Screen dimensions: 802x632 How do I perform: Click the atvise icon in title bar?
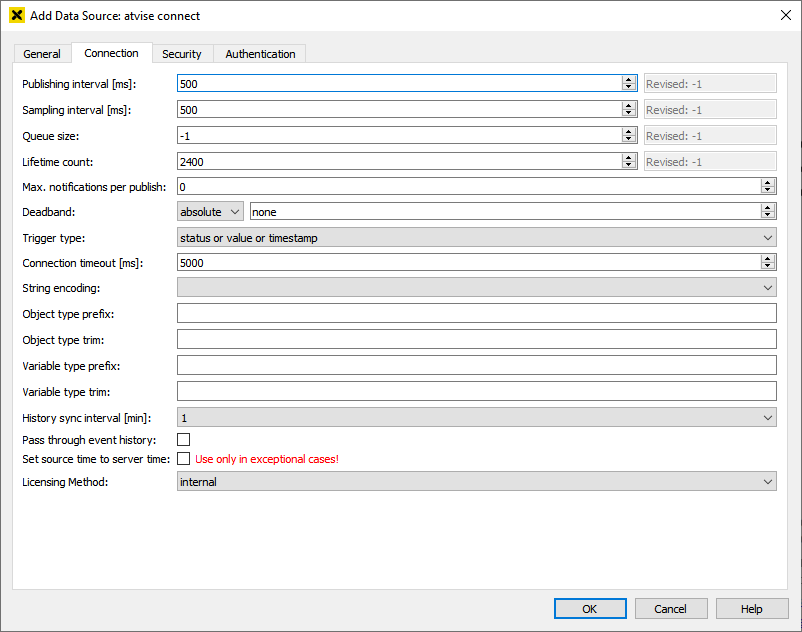16,16
